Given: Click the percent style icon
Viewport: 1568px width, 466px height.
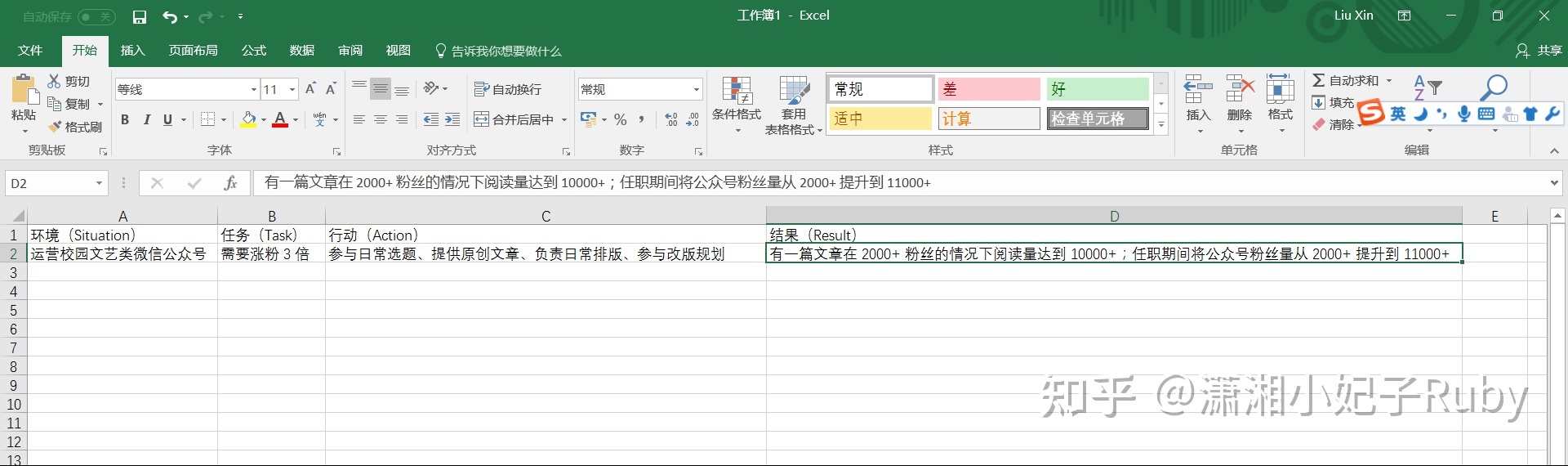Looking at the screenshot, I should pos(621,119).
